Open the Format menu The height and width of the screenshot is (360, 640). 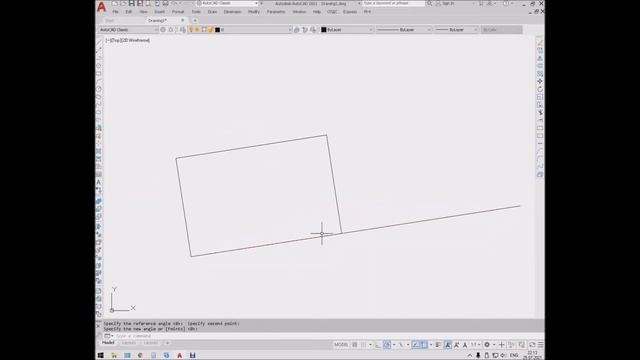178,12
